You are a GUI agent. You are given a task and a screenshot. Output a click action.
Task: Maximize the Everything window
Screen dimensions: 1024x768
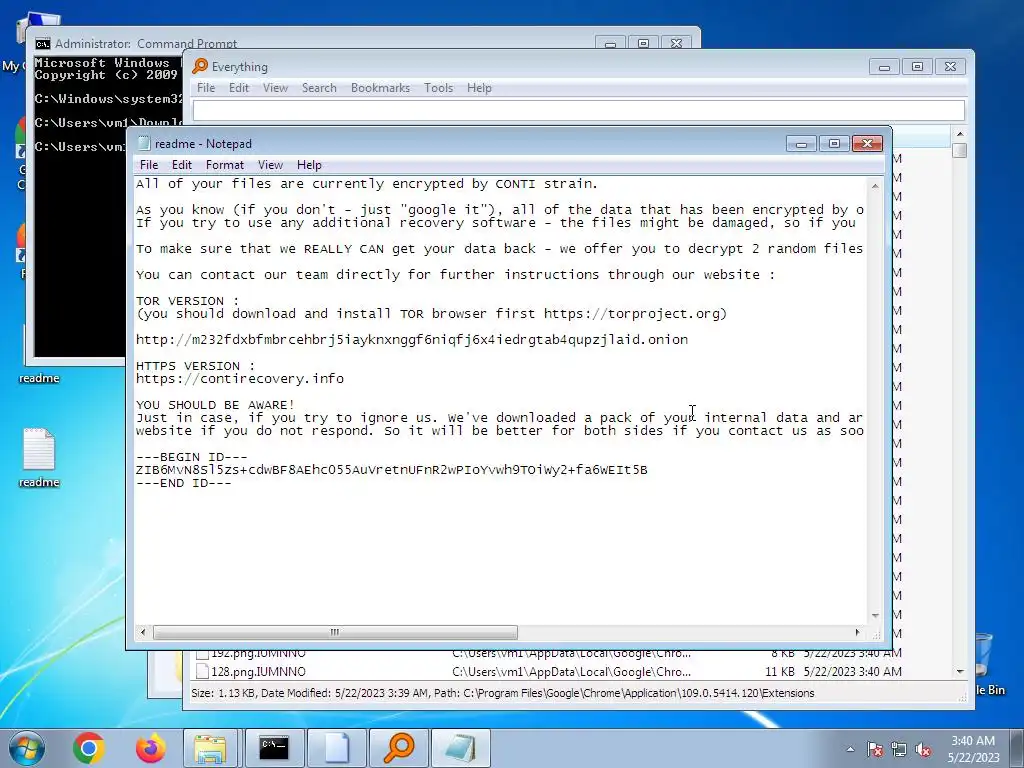[917, 67]
